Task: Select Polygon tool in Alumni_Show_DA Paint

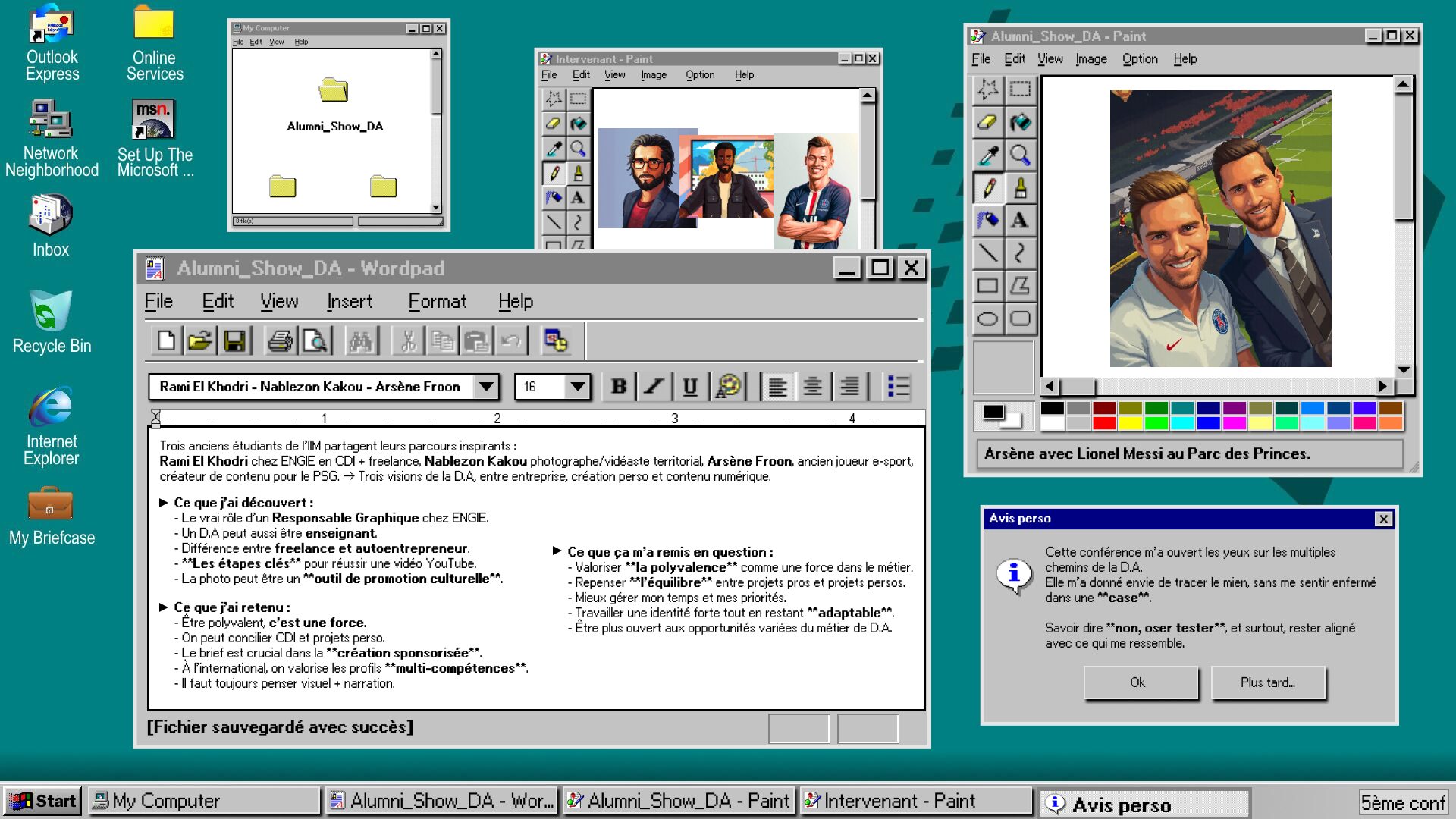Action: (x=1021, y=286)
